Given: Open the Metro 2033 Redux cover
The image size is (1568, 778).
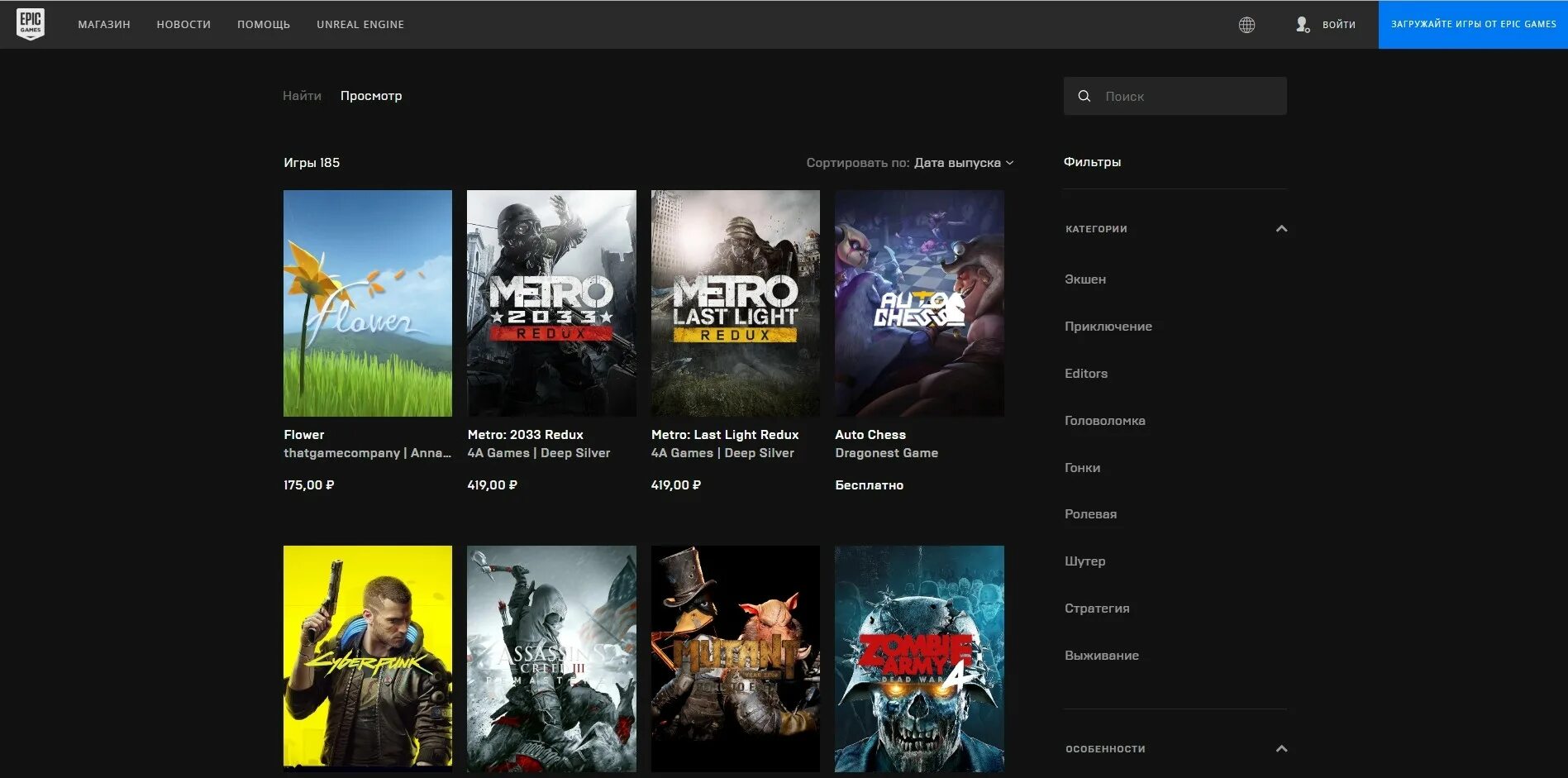Looking at the screenshot, I should click(551, 303).
